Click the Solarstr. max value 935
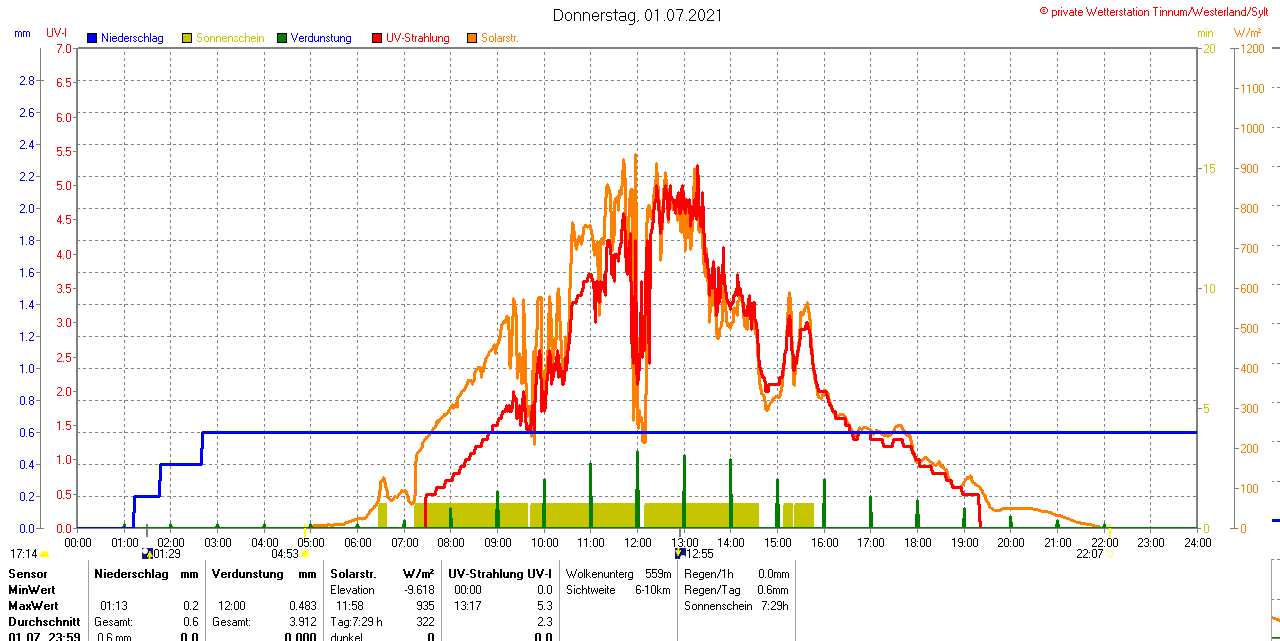The width and height of the screenshot is (1280, 641). 425,606
